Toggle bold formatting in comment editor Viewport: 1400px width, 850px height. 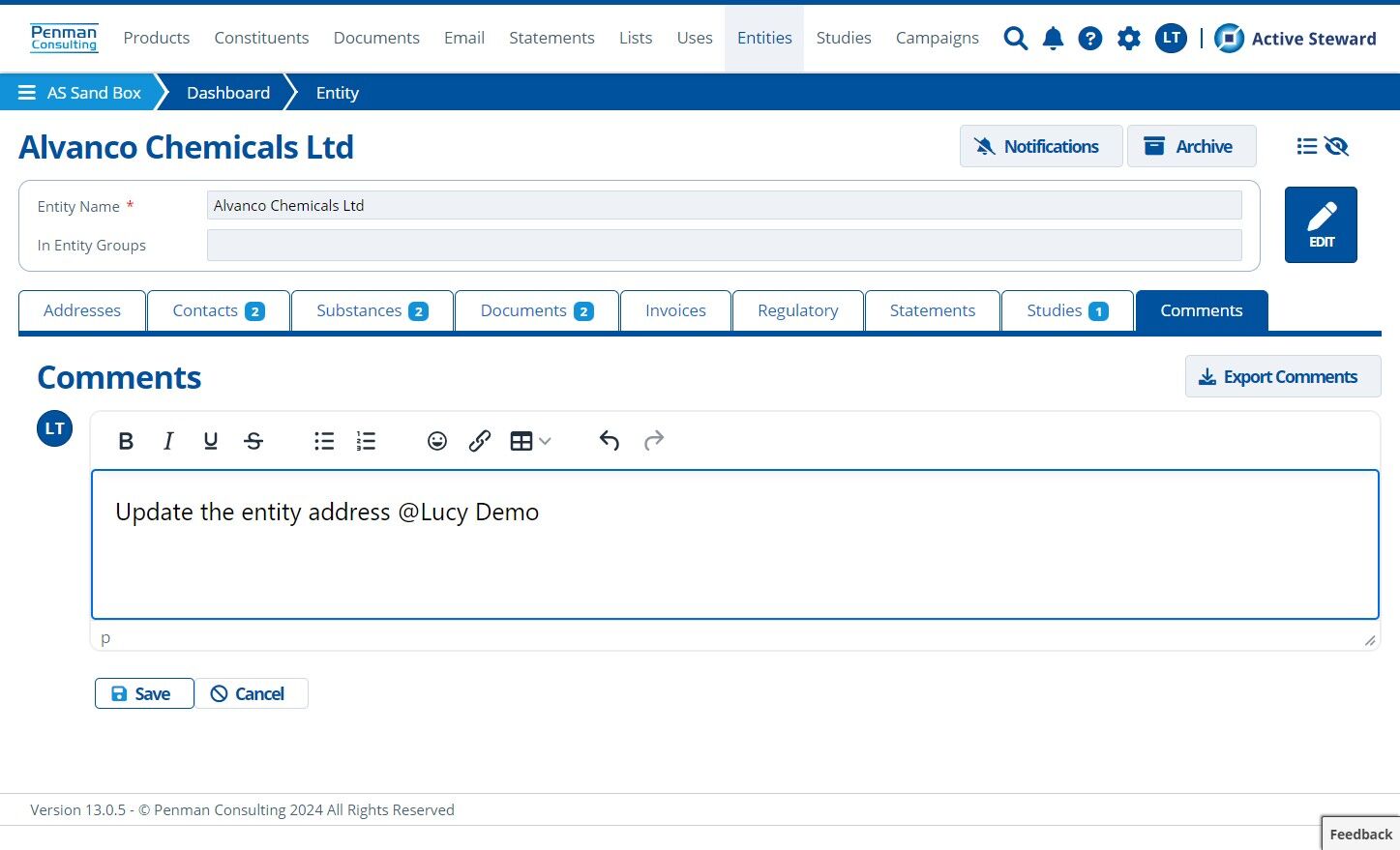126,441
